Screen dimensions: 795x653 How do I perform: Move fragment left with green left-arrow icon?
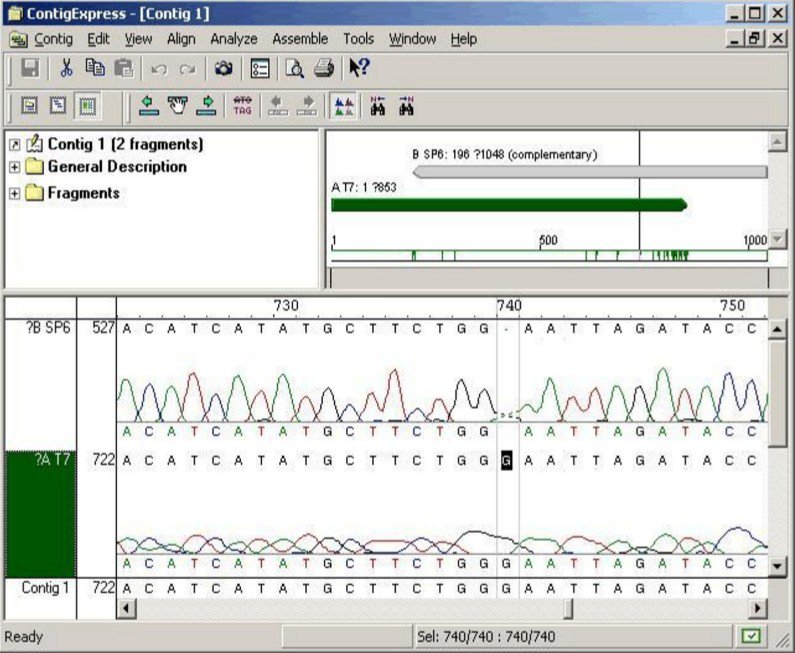pyautogui.click(x=149, y=106)
